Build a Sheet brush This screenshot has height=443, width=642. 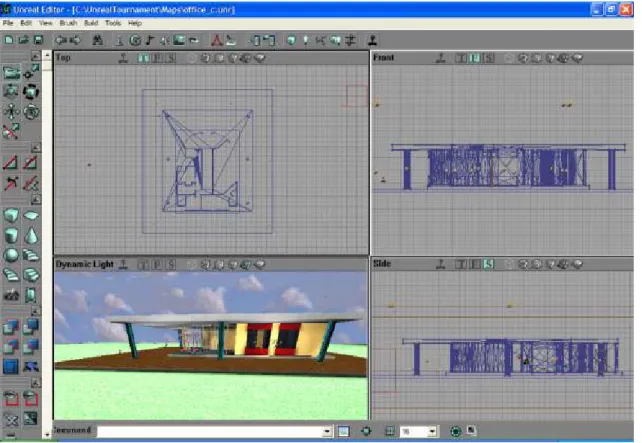pos(31,215)
